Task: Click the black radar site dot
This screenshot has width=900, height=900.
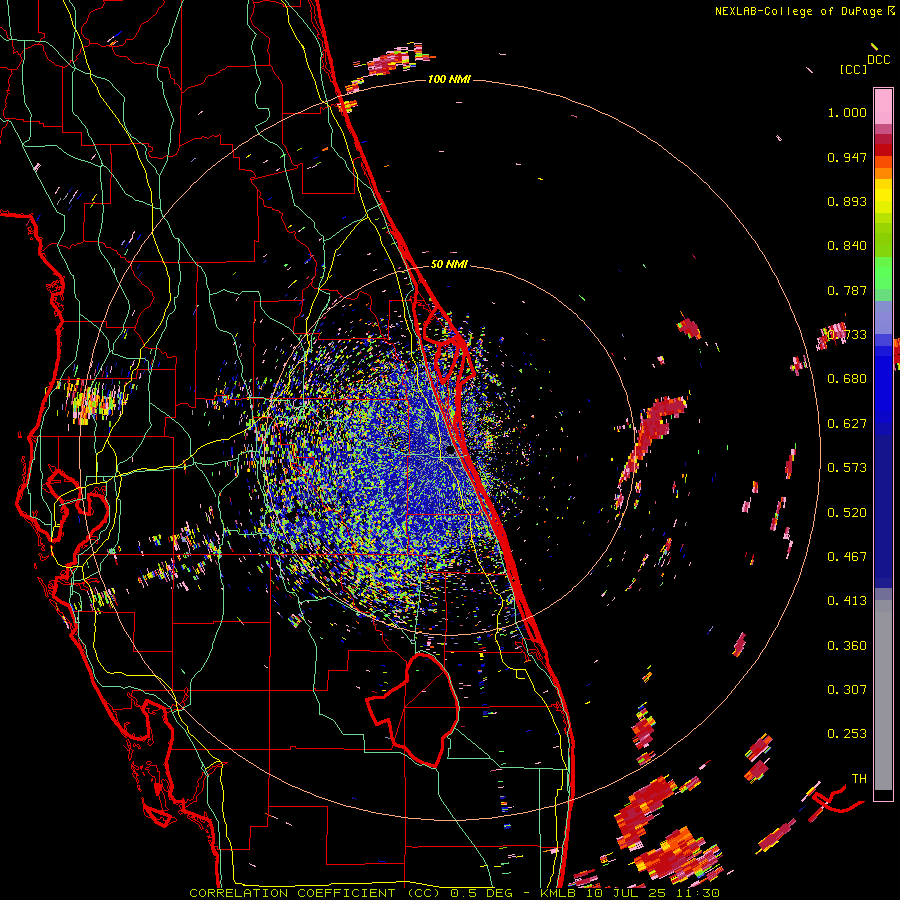Action: pos(449,451)
